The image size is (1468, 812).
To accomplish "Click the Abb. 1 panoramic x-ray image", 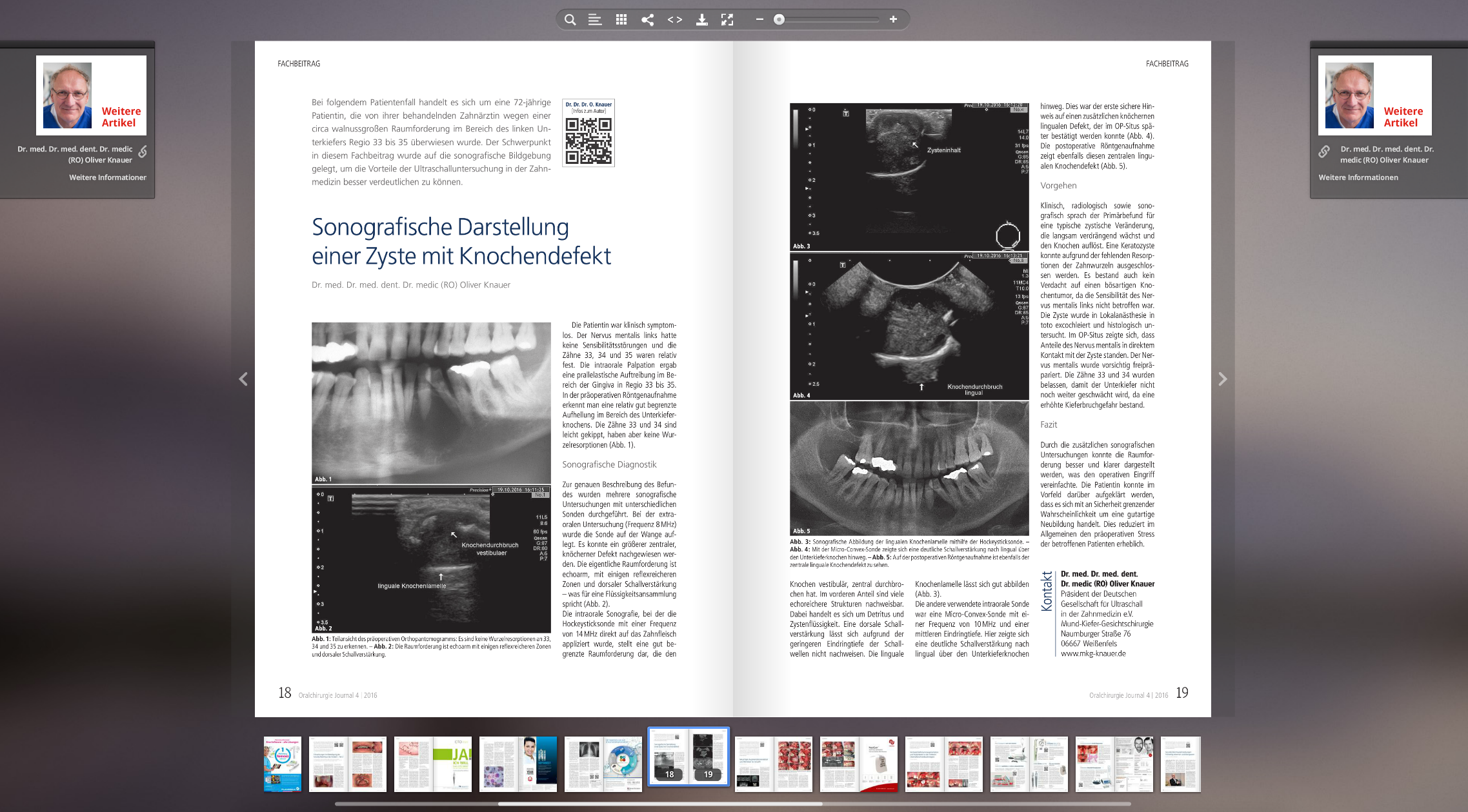I will 431,403.
